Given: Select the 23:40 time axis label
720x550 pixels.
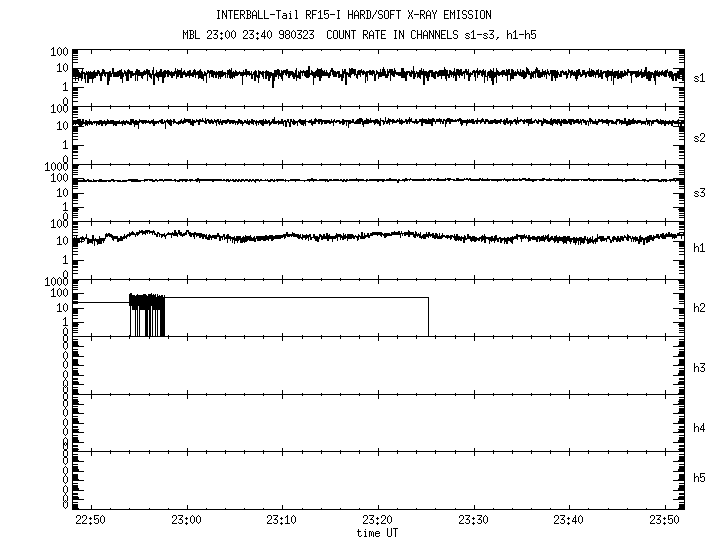Looking at the screenshot, I should coord(569,520).
